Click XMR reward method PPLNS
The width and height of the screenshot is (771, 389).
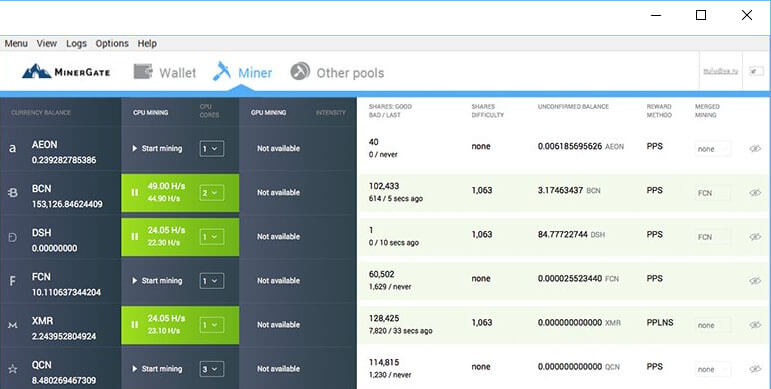coord(660,323)
